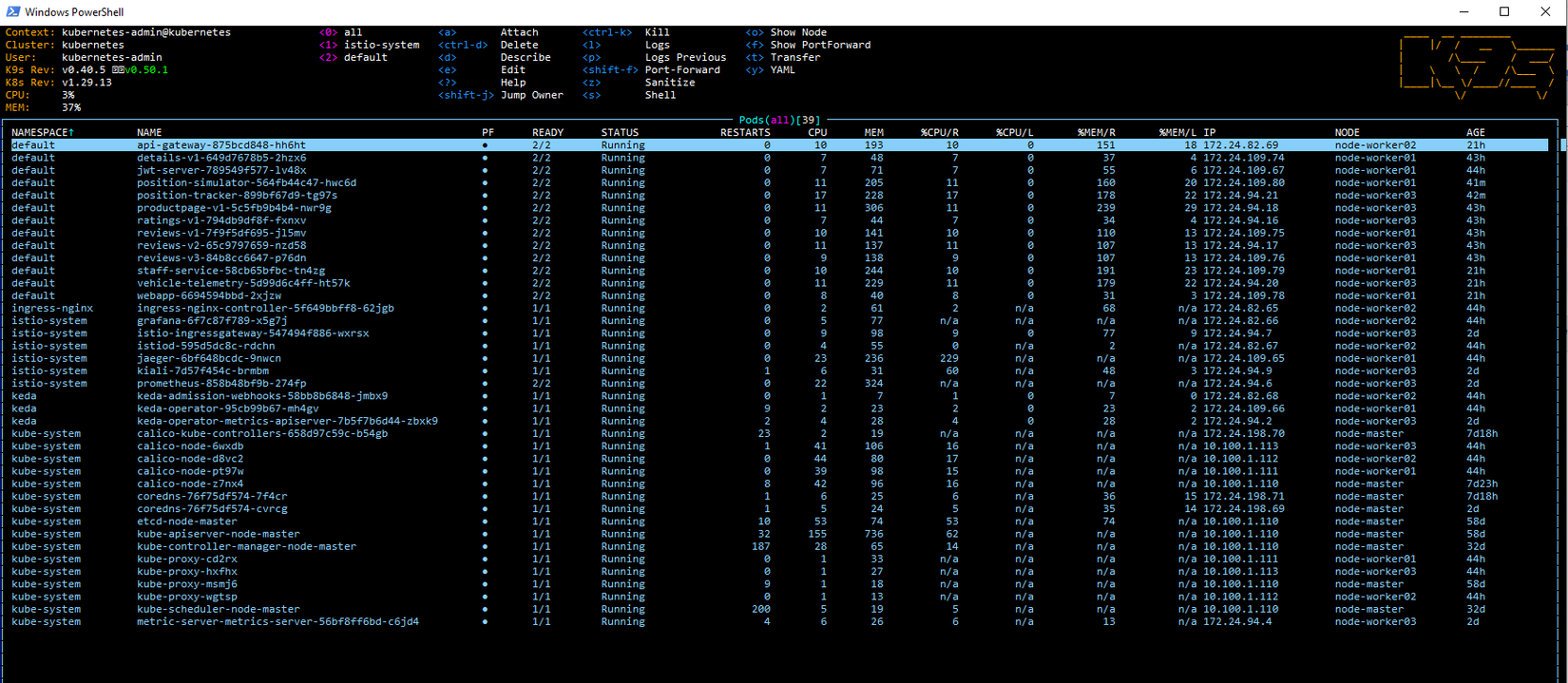Select the api-gateway-875bcd848-hh6ht pod row
This screenshot has height=683, width=1568.
pos(780,145)
